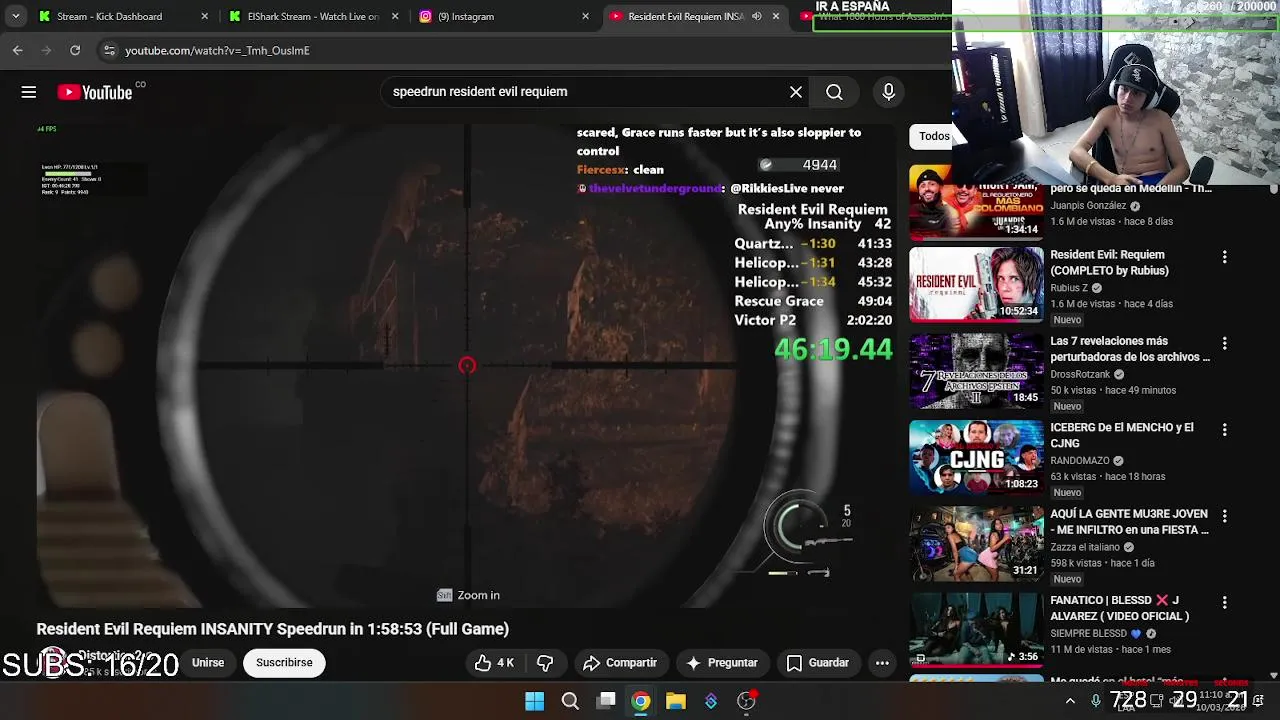This screenshot has height=720, width=1280.
Task: Visit the Zazza el italiano channel link
Action: point(1085,547)
